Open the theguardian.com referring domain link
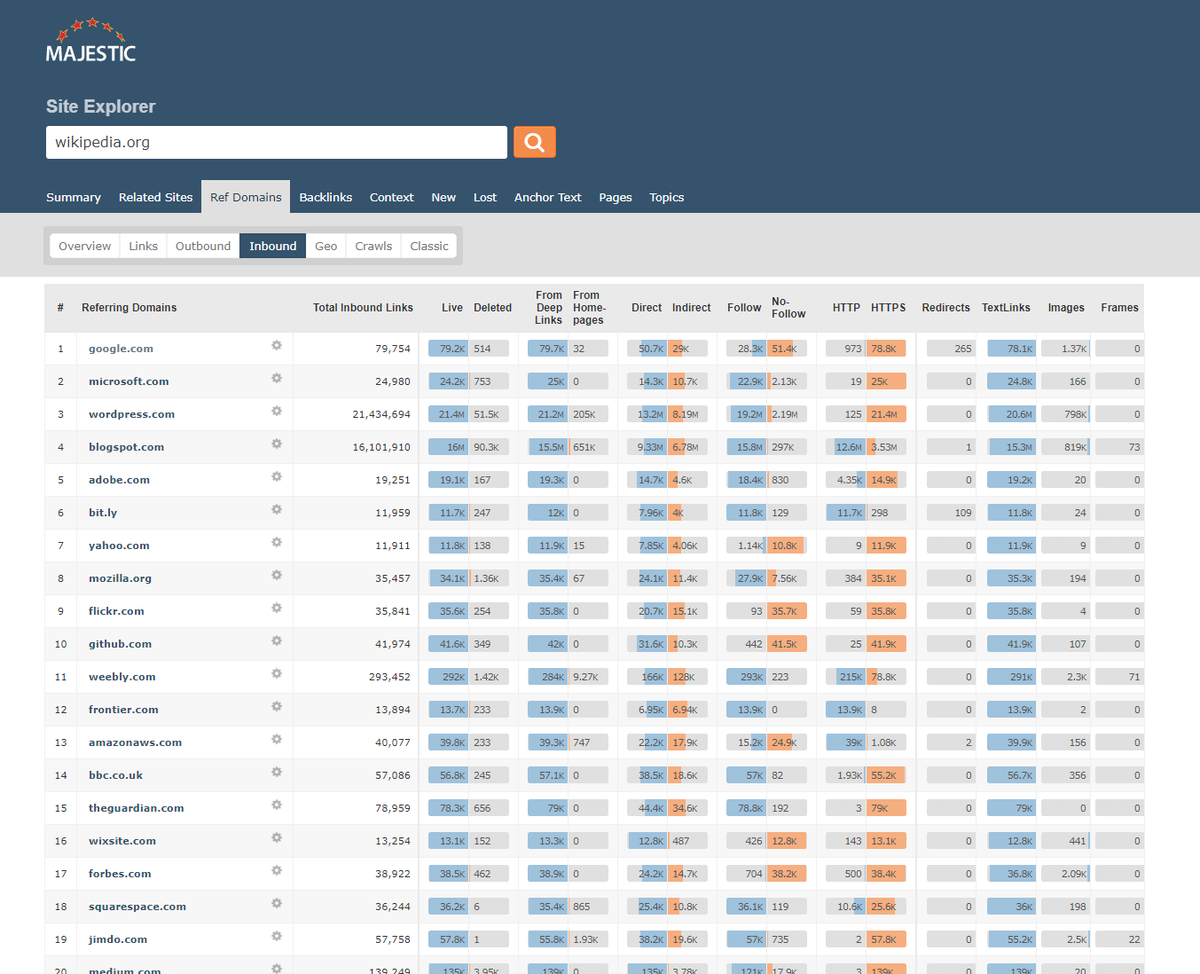The image size is (1200, 974). [136, 808]
